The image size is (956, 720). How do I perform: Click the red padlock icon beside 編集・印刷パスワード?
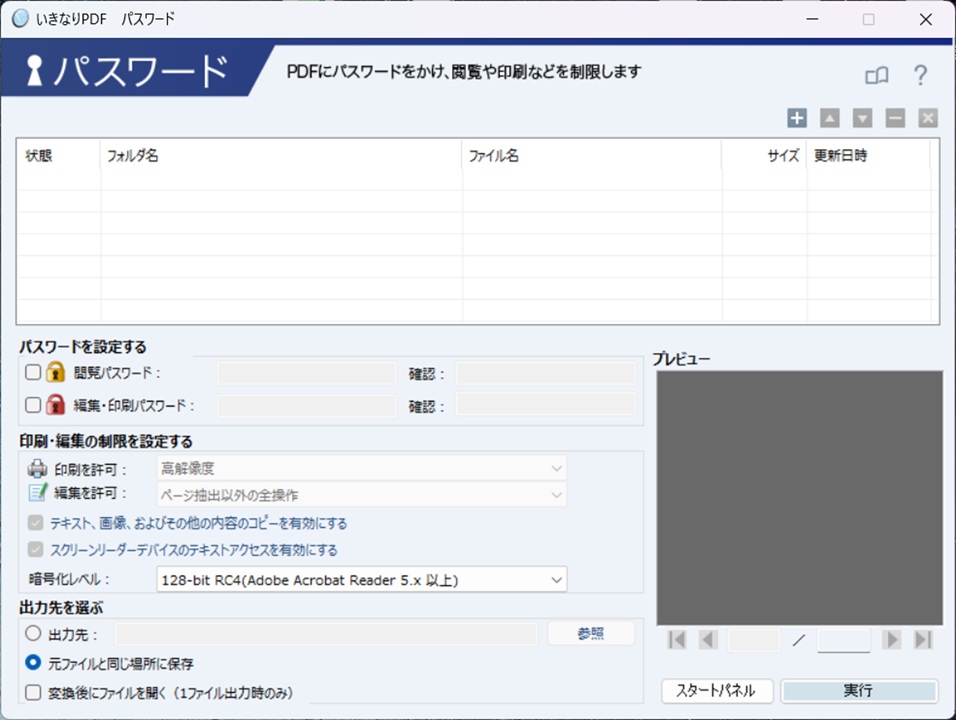(x=55, y=404)
